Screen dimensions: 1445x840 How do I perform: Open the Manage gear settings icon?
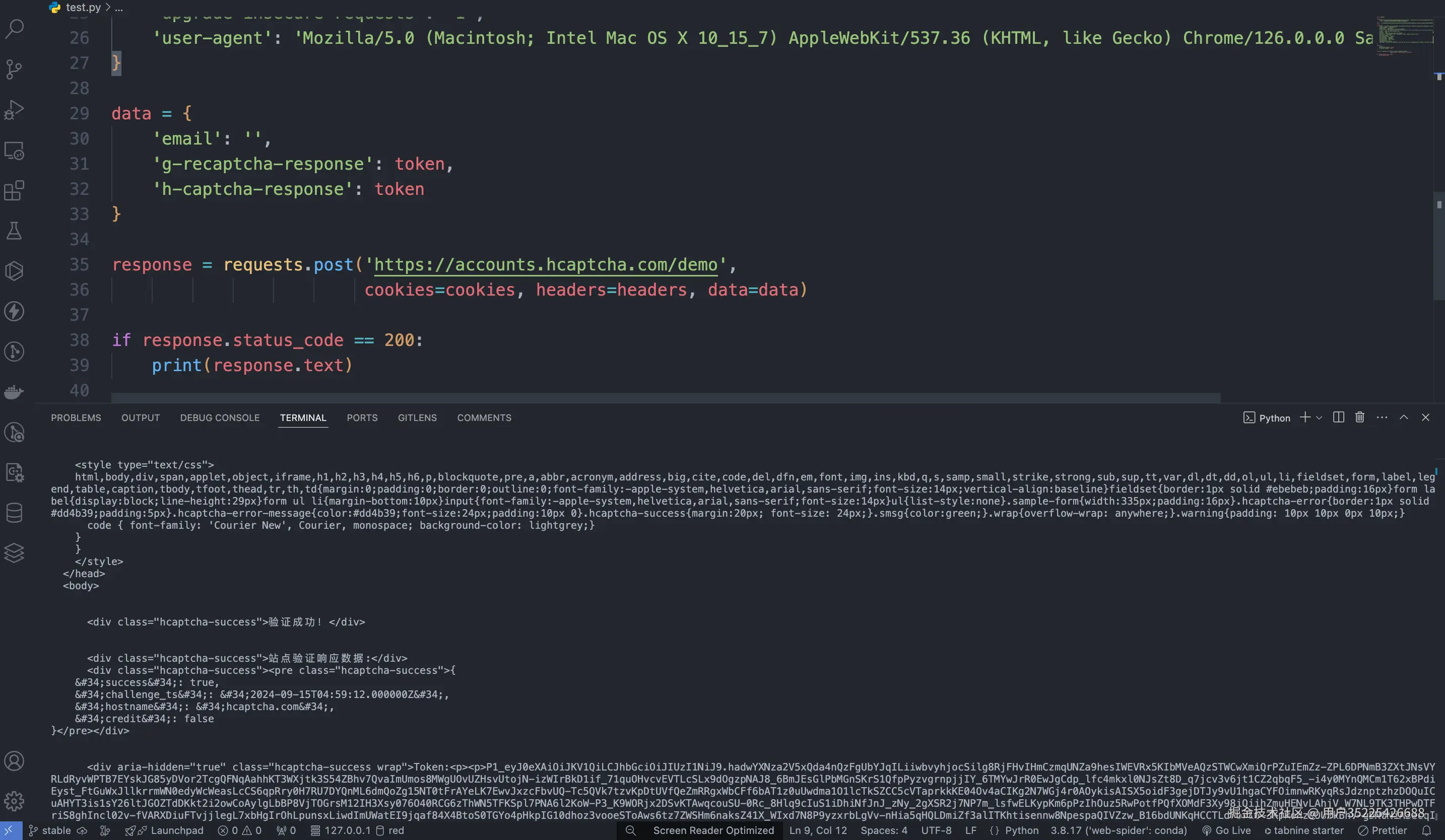coord(14,801)
